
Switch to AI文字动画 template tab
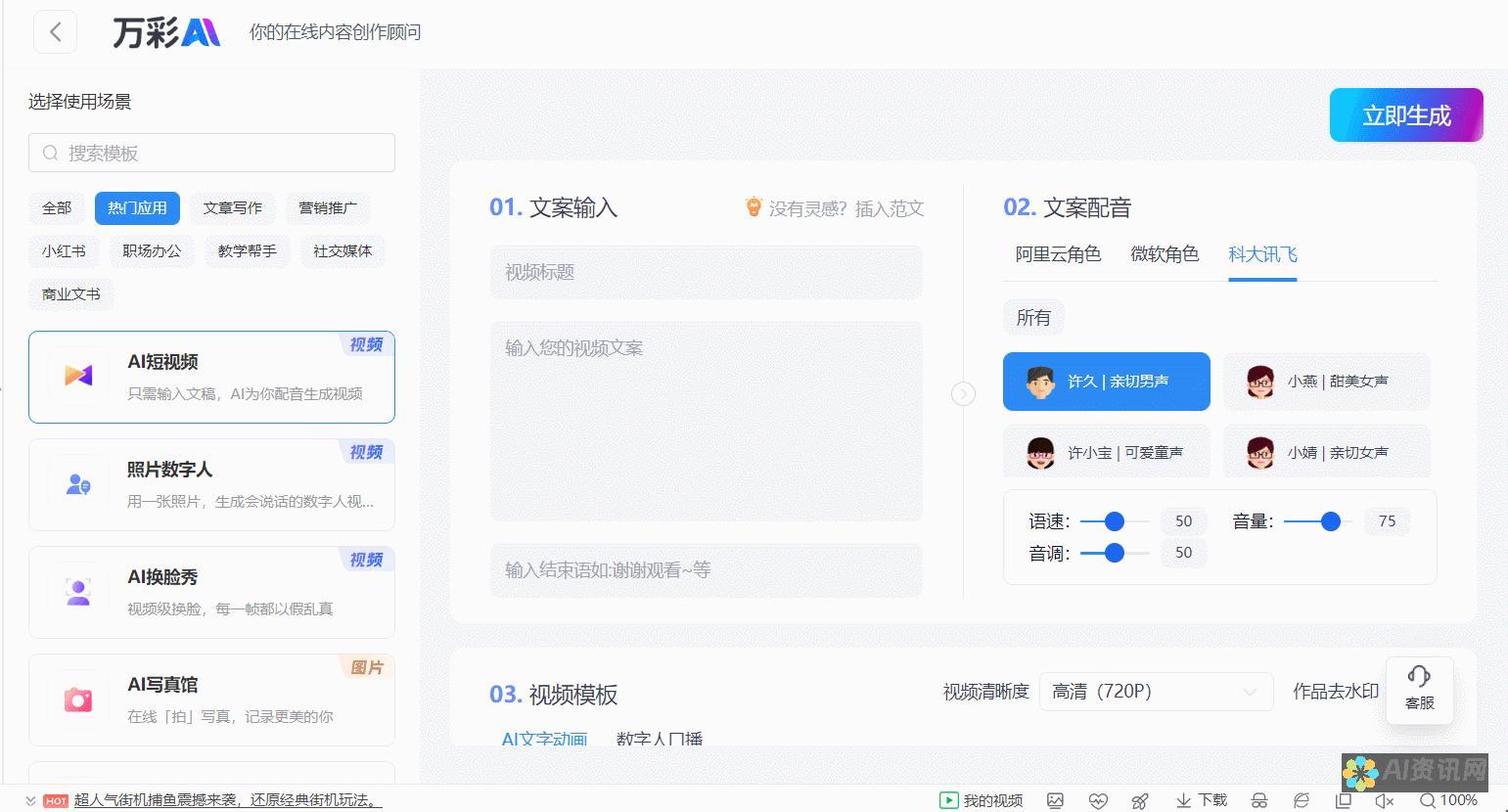[x=544, y=739]
